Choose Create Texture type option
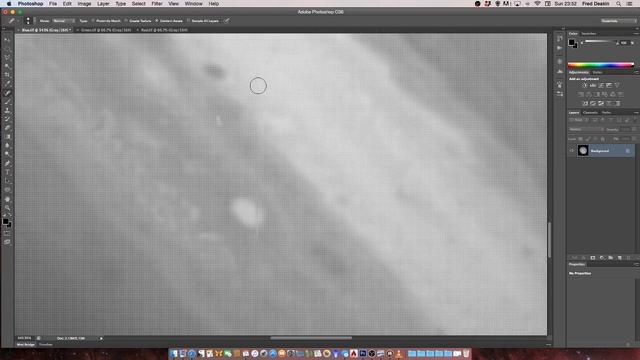 click(138, 21)
